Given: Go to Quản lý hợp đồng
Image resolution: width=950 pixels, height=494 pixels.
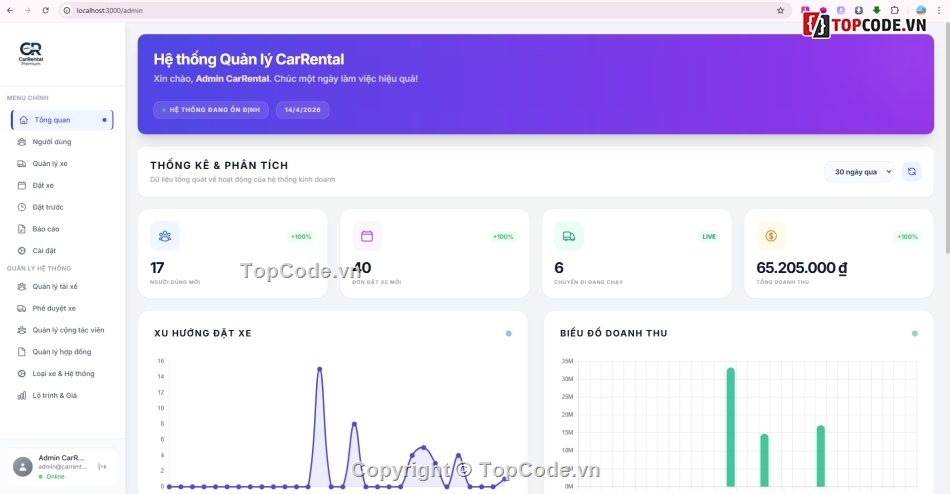Looking at the screenshot, I should (x=62, y=352).
